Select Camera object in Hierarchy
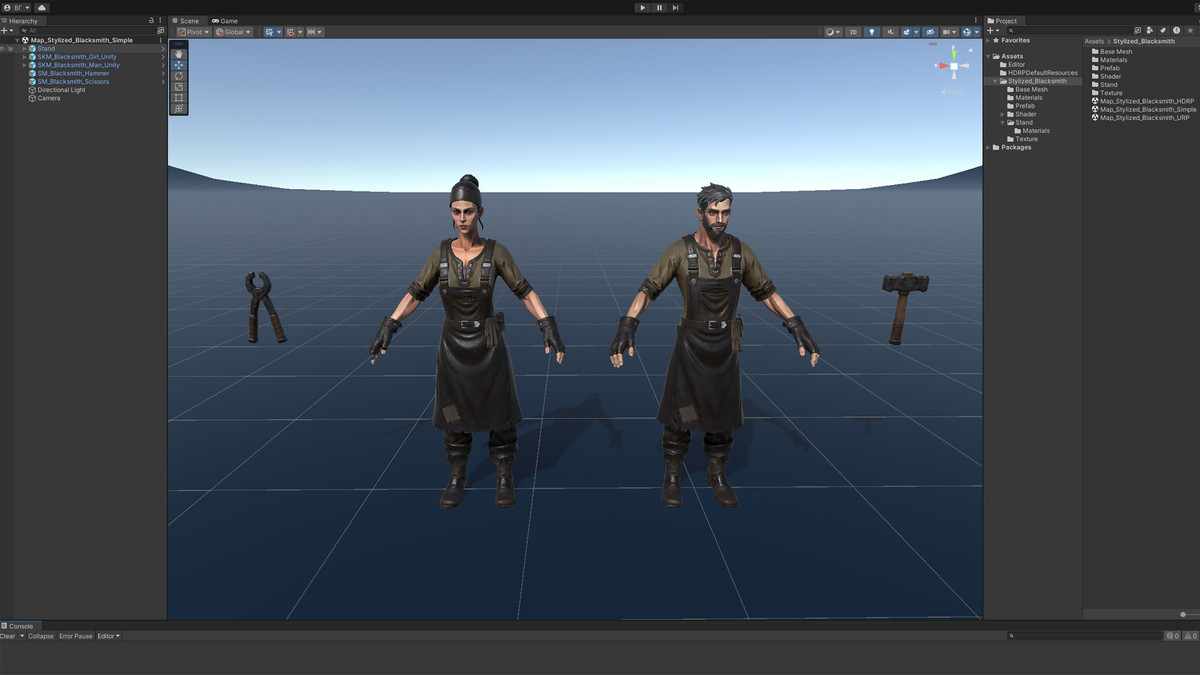The height and width of the screenshot is (675, 1200). [x=44, y=98]
